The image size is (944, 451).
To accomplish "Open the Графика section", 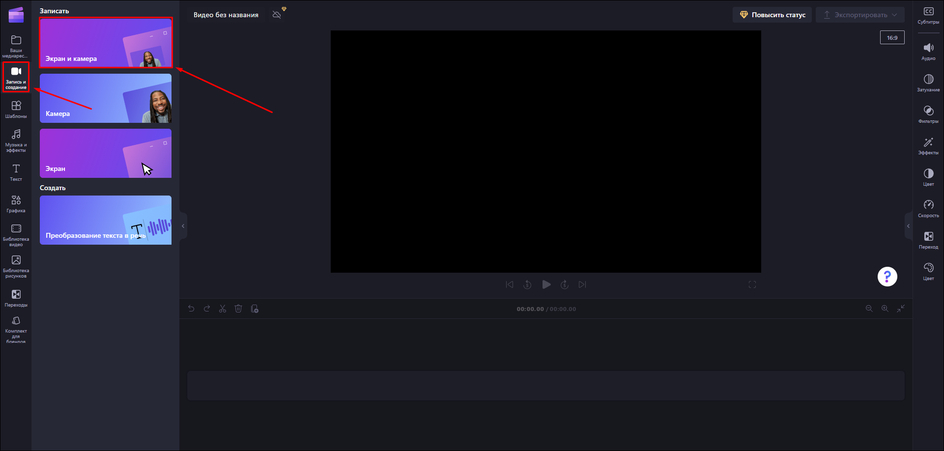I will click(x=16, y=204).
